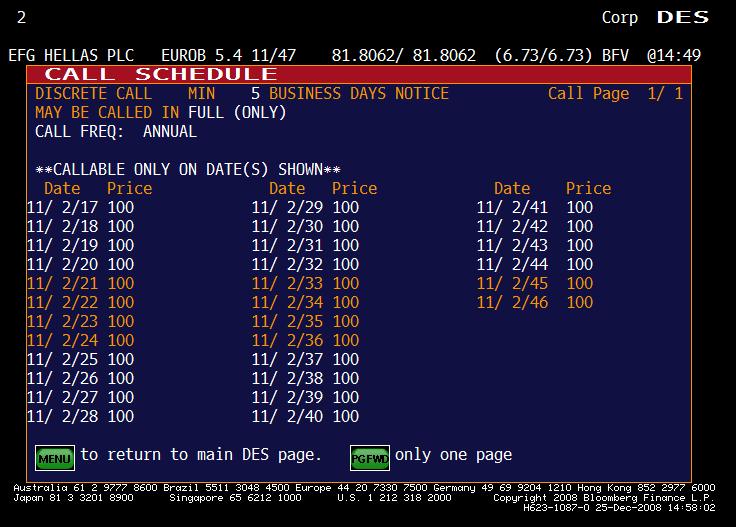Select call date 11/ 2/40 row
Image resolution: width=736 pixels, height=527 pixels.
[x=306, y=416]
